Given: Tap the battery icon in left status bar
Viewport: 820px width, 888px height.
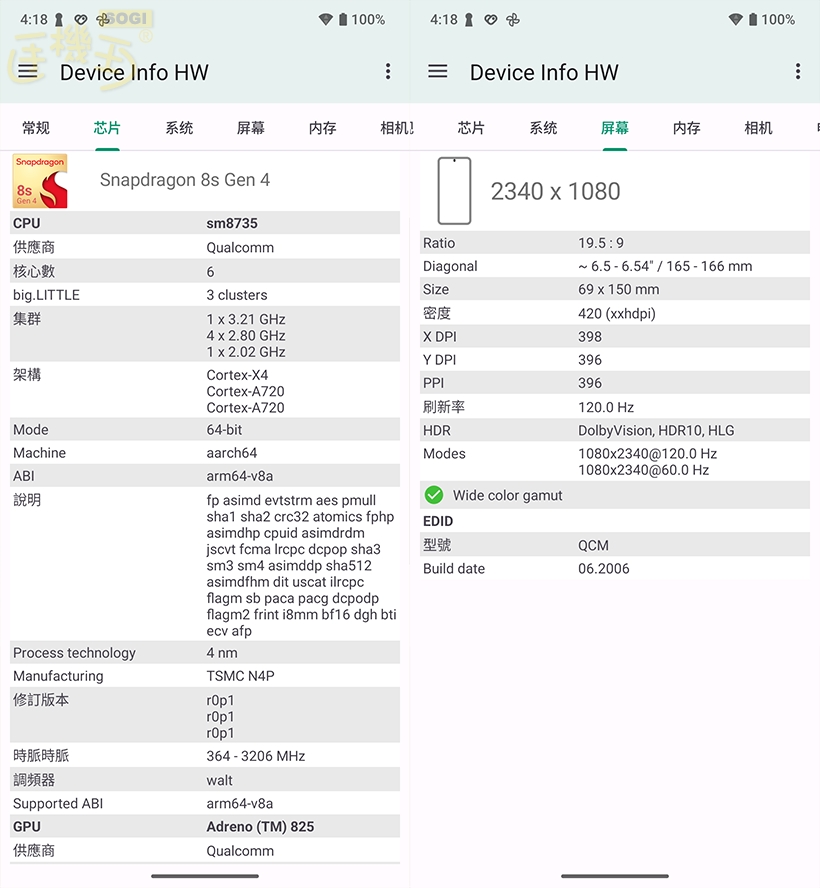Looking at the screenshot, I should [x=343, y=20].
